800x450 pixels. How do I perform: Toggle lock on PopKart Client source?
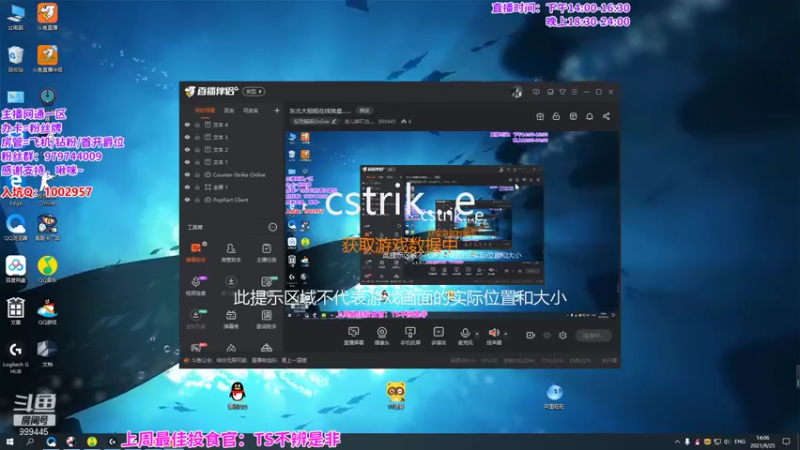(x=197, y=200)
